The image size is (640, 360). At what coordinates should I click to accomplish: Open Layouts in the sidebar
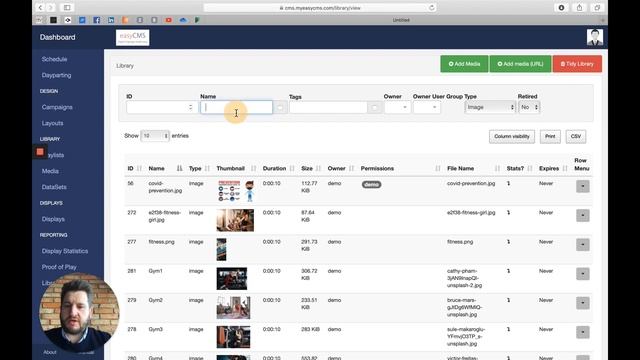pyautogui.click(x=53, y=123)
